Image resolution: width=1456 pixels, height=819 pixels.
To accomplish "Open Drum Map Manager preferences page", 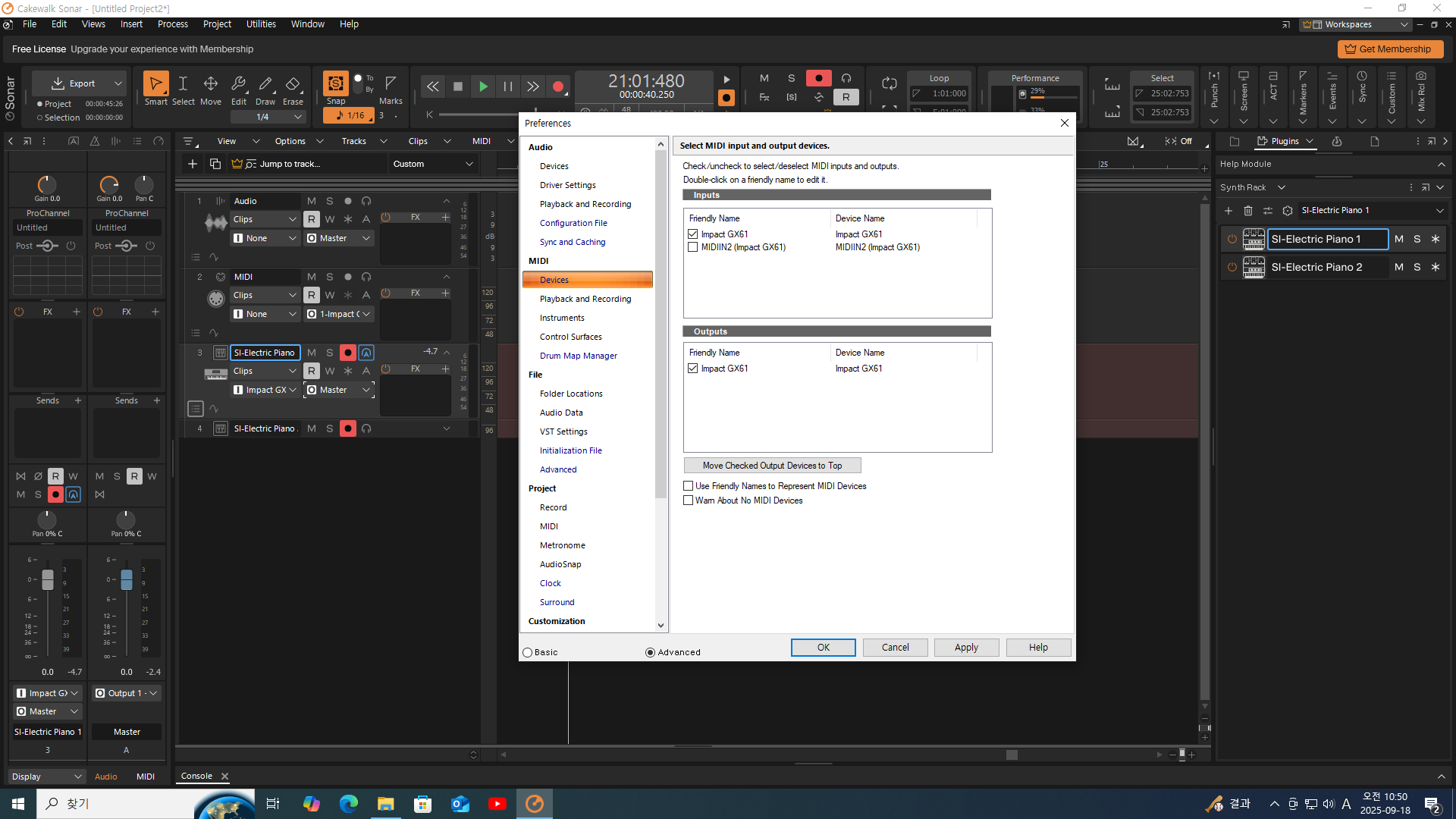I will (x=578, y=356).
